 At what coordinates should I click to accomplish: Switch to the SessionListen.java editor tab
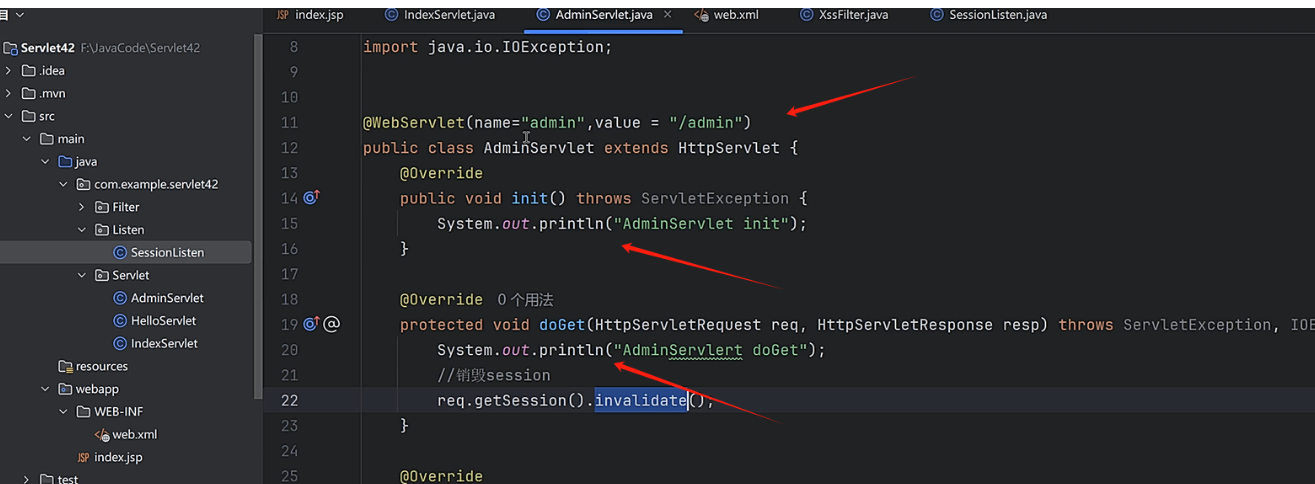988,15
